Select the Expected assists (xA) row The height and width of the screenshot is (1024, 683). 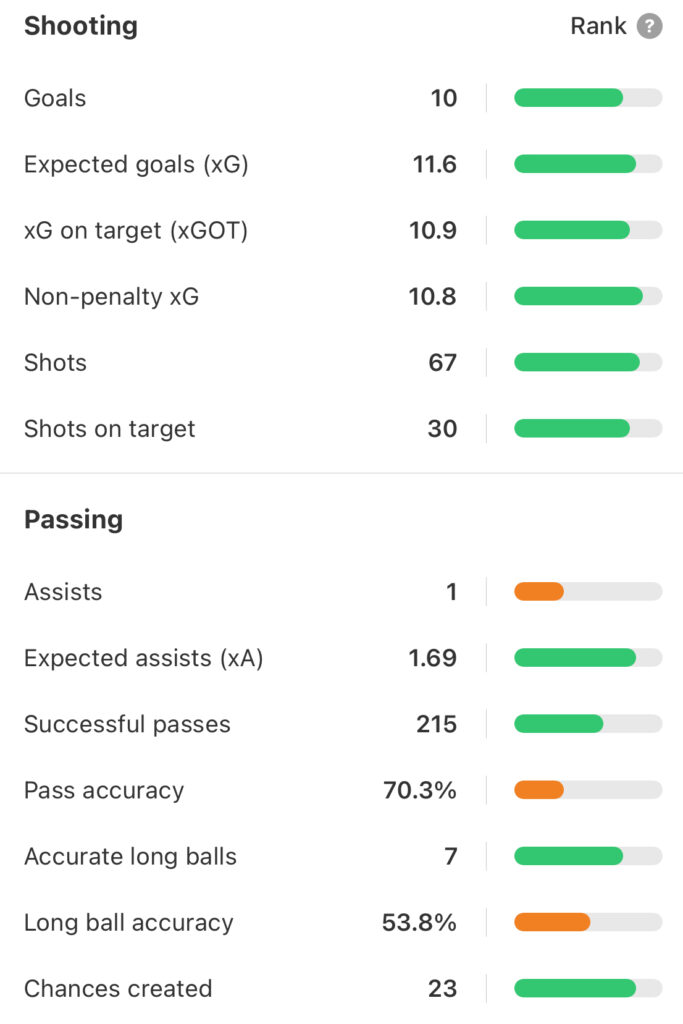click(x=342, y=658)
